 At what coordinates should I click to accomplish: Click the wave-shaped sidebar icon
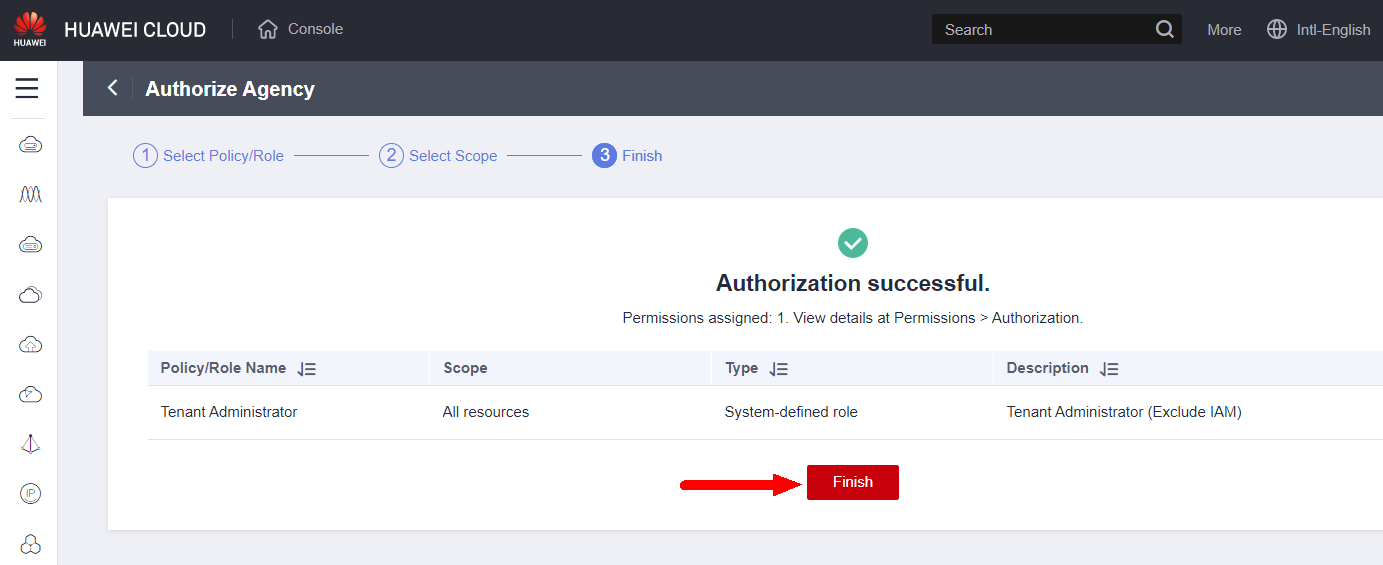30,194
